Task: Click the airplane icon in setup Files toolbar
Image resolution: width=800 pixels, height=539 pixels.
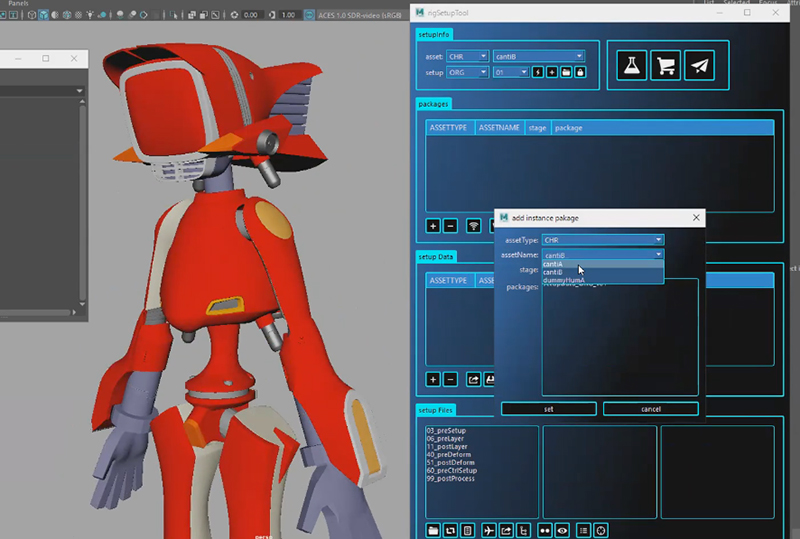Action: click(489, 531)
